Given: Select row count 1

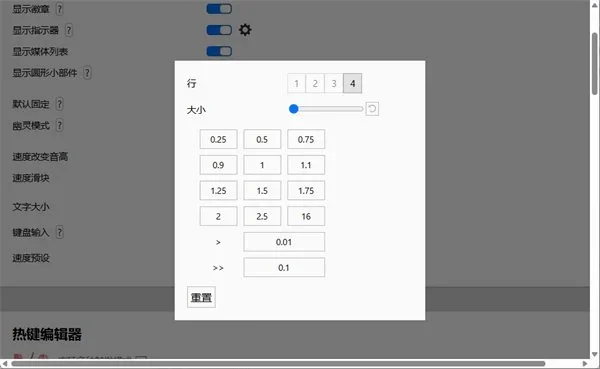Looking at the screenshot, I should click(297, 83).
